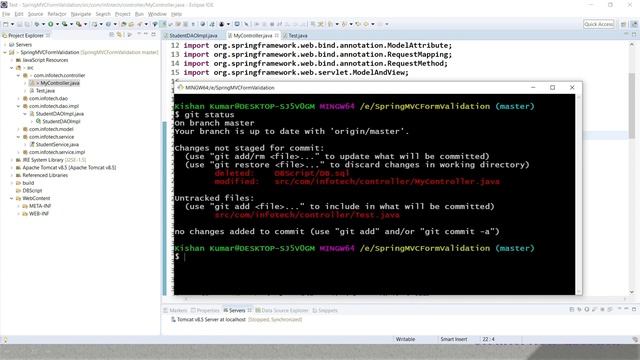Collapse the WebContent folder node
The image size is (640, 360).
pyautogui.click(x=12, y=198)
